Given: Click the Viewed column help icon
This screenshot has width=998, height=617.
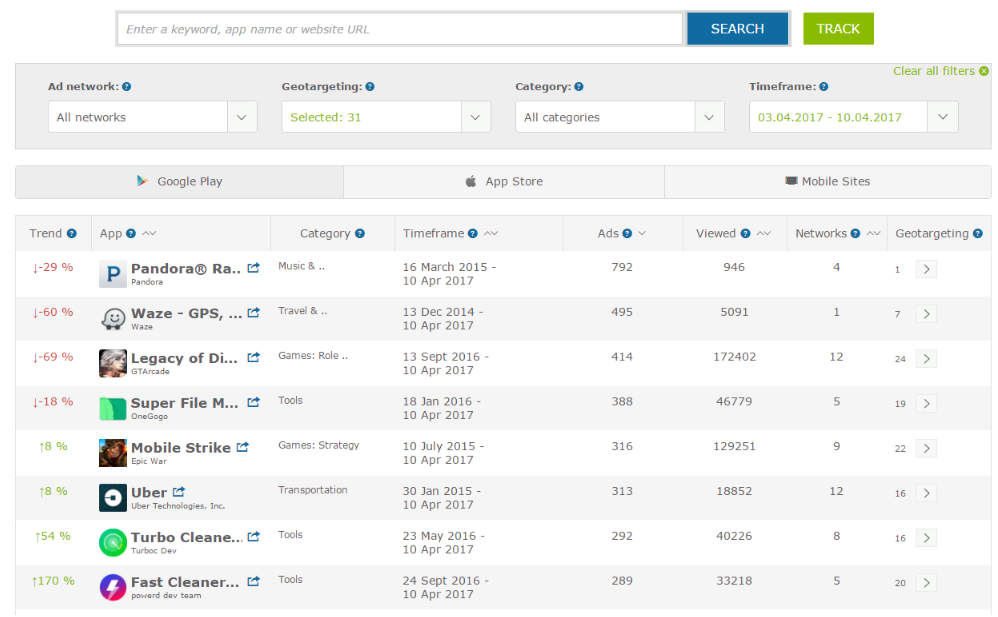Looking at the screenshot, I should (x=745, y=234).
